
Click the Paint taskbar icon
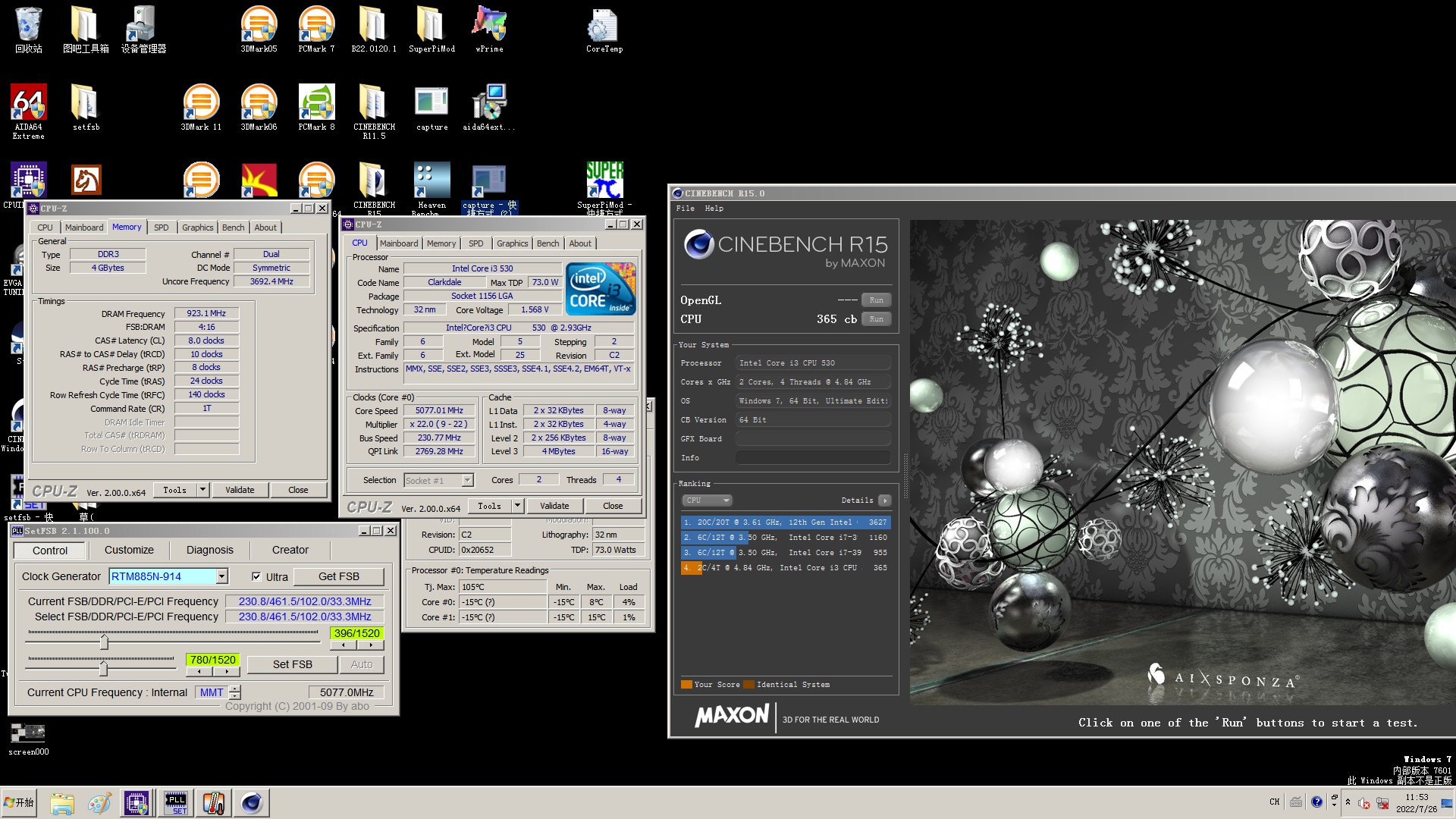click(x=99, y=803)
